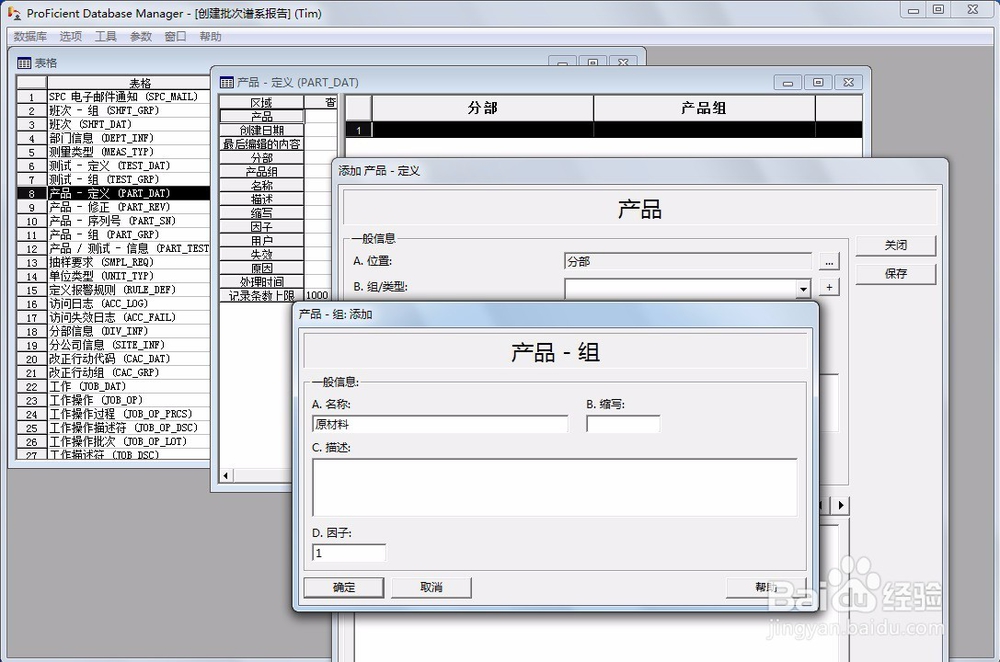Select row 分部信息 (DIV_INF)
Viewport: 1000px width, 662px height.
pos(128,332)
